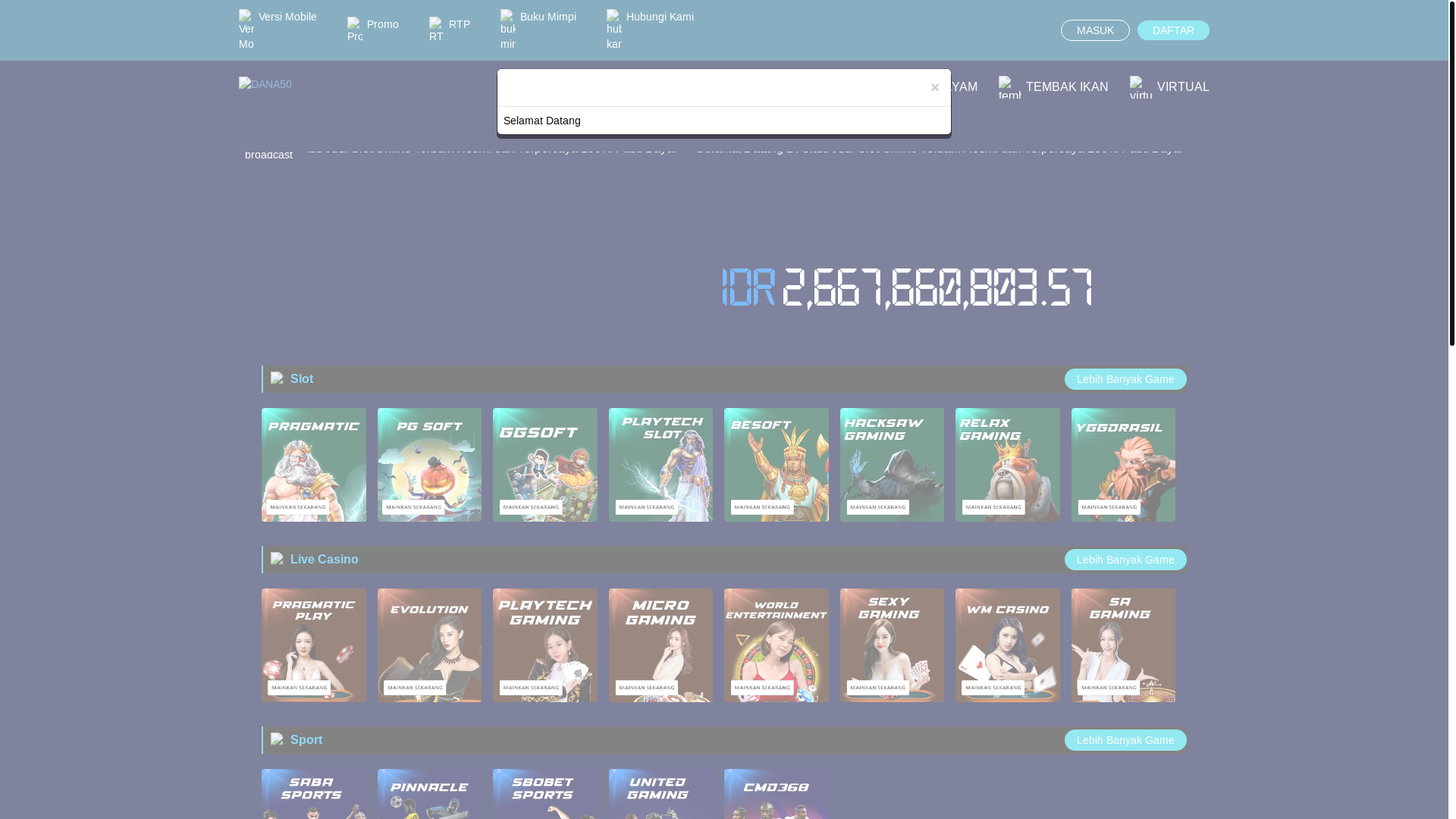Open Relax Gaming slot card
The image size is (1456, 819).
coord(1008,465)
